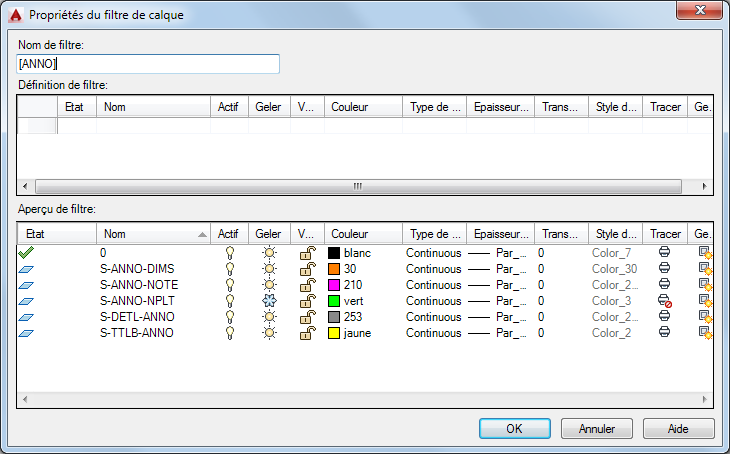Click the magenta color swatch of S-ANNO-NOTE

point(334,285)
